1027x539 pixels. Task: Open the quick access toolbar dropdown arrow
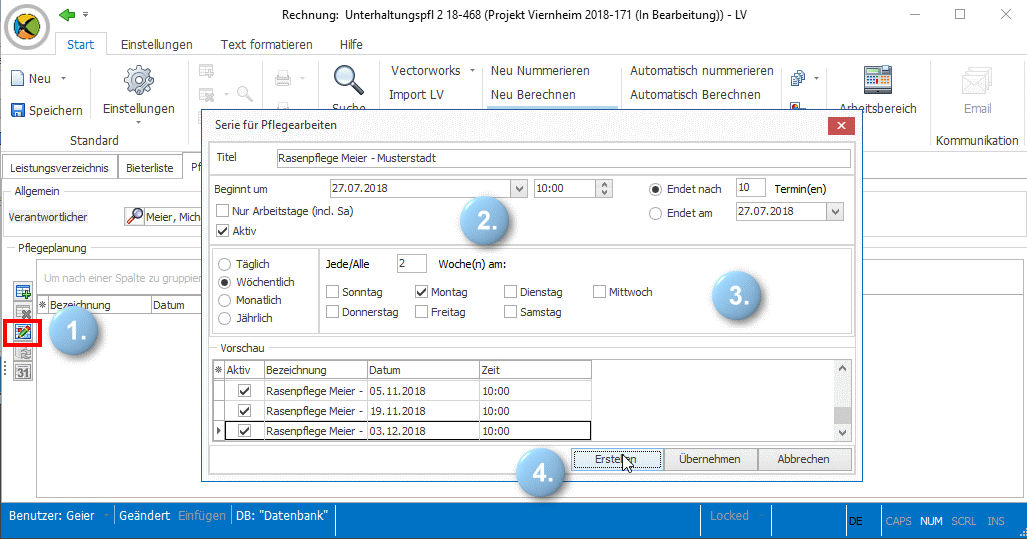point(85,14)
